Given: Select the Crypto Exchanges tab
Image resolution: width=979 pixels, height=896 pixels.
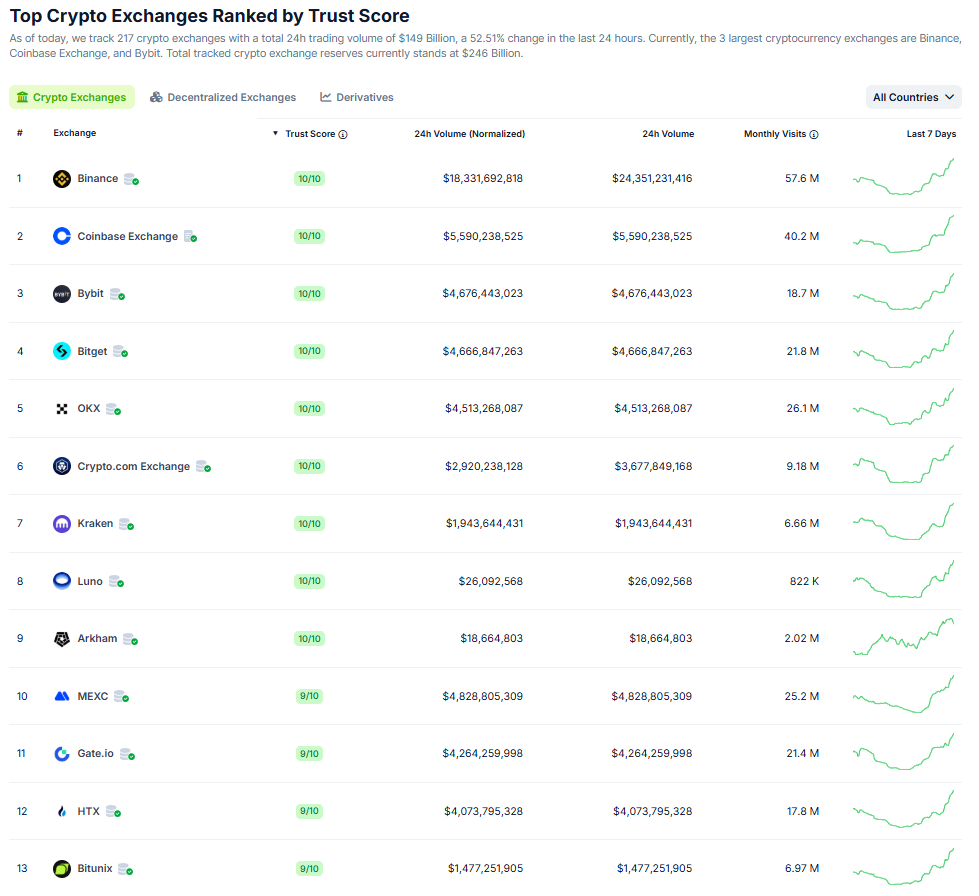Looking at the screenshot, I should point(72,97).
